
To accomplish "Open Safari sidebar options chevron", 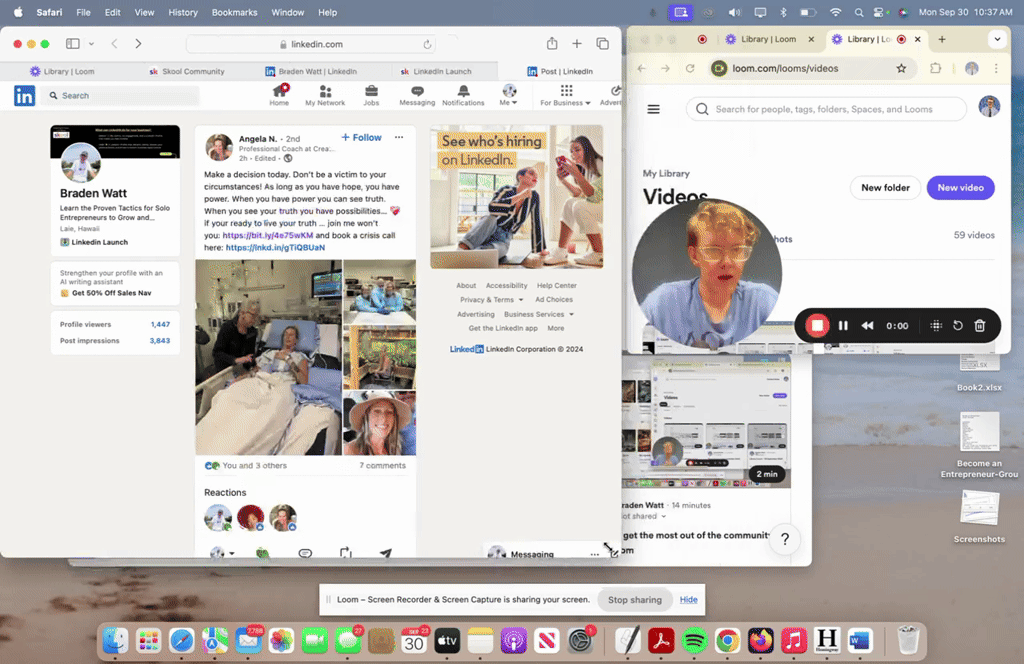I will [x=91, y=44].
